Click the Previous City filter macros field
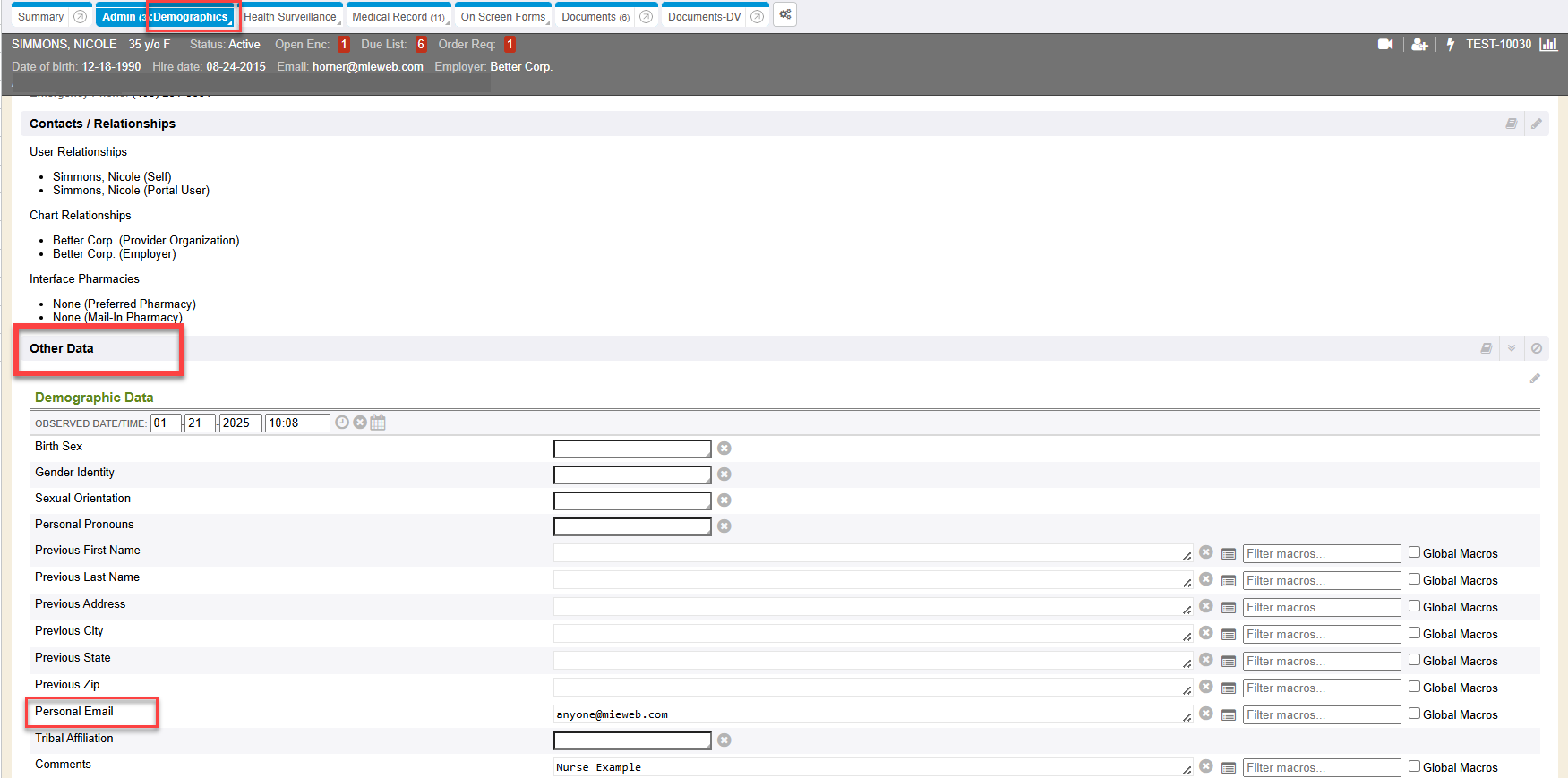This screenshot has width=1568, height=778. [x=1321, y=634]
